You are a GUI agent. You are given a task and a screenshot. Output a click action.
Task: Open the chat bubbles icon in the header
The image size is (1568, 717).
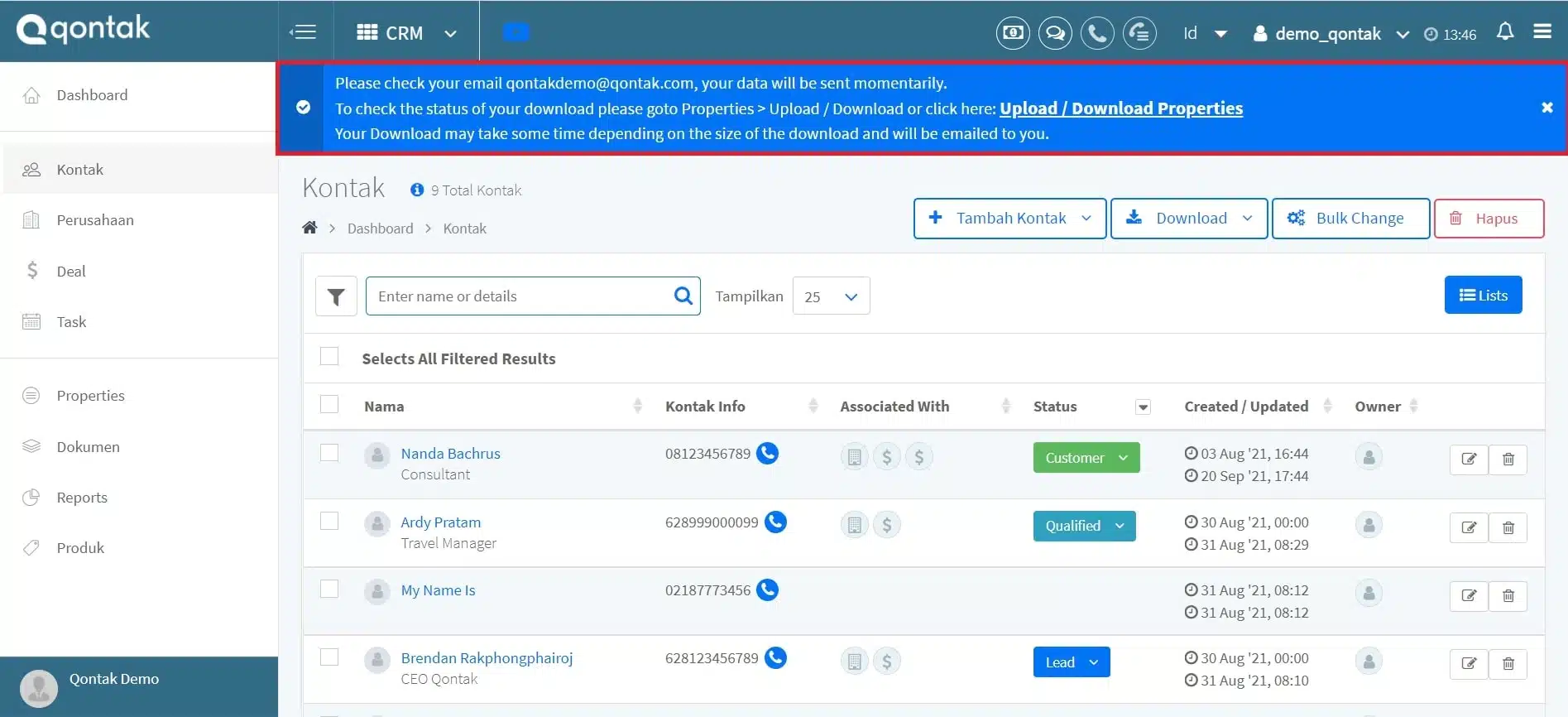pyautogui.click(x=1055, y=33)
